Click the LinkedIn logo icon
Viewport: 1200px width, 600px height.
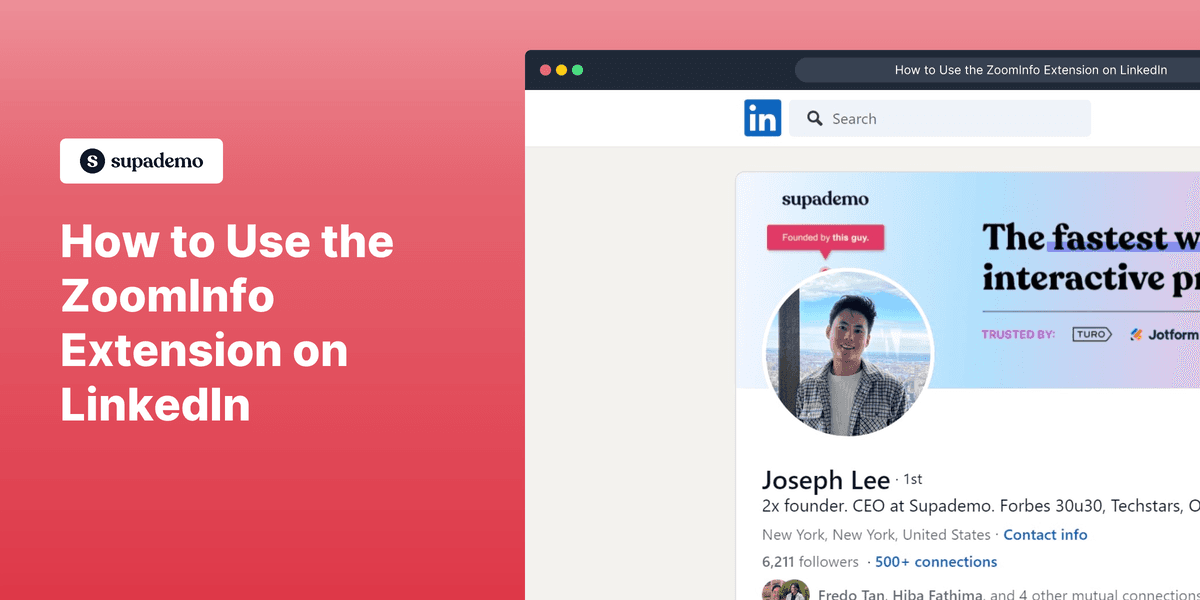pyautogui.click(x=763, y=118)
